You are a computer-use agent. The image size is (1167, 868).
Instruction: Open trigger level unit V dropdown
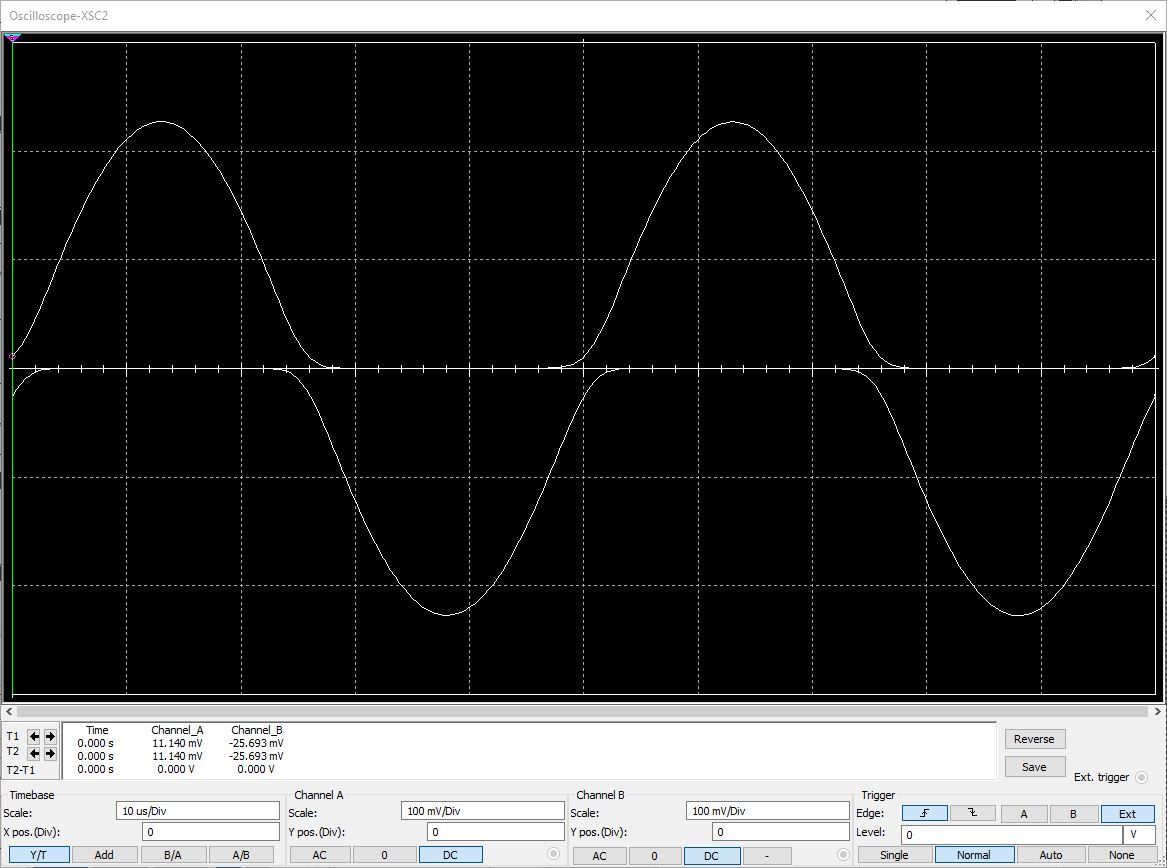pyautogui.click(x=1139, y=835)
